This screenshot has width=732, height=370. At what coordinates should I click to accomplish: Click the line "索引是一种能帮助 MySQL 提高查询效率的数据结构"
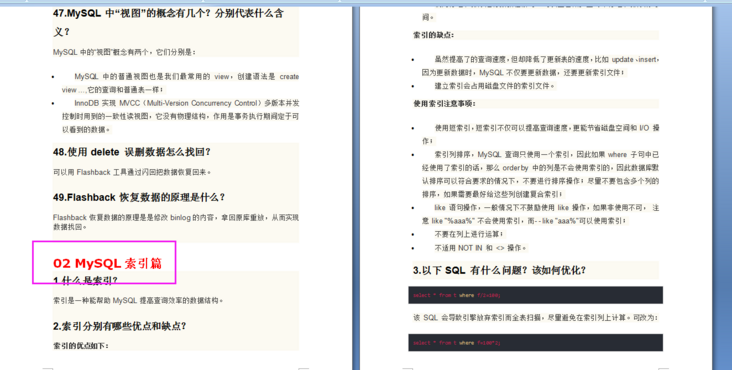coord(138,300)
